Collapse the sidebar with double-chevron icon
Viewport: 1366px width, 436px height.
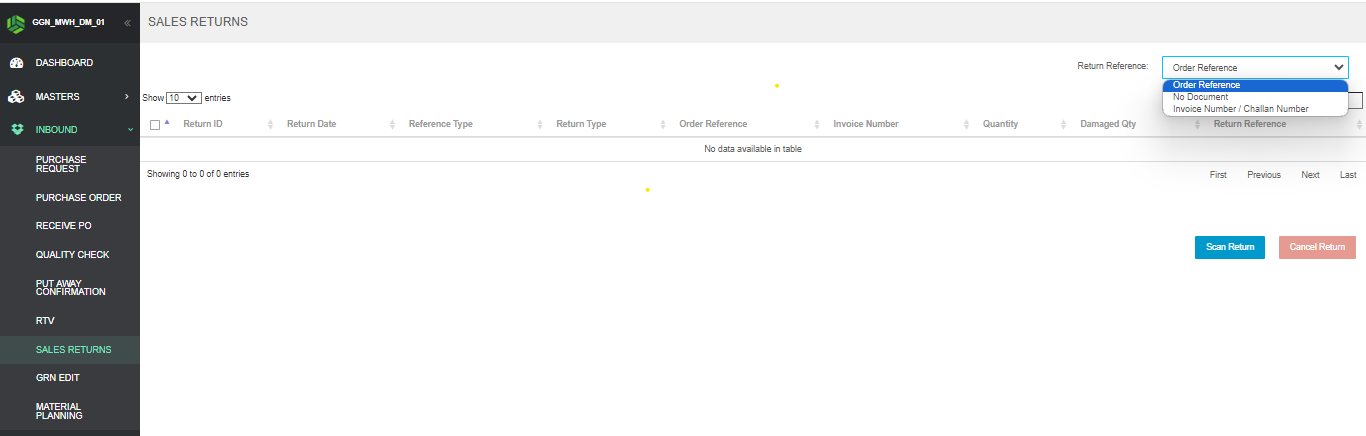127,22
